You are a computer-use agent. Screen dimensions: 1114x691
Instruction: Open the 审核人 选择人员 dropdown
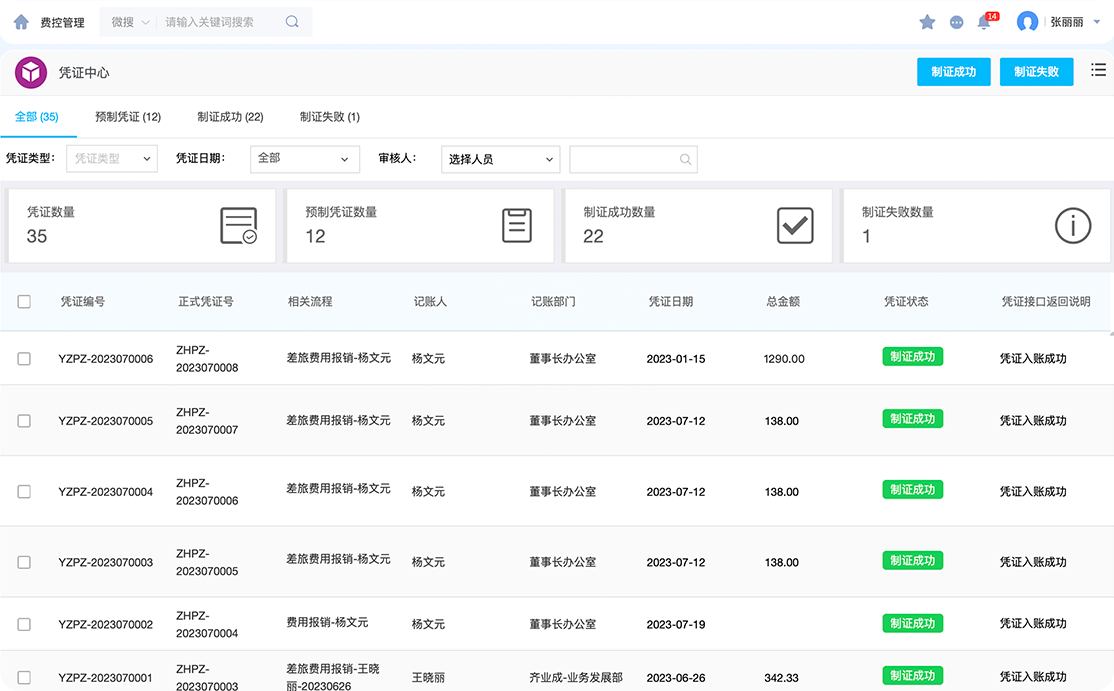500,159
